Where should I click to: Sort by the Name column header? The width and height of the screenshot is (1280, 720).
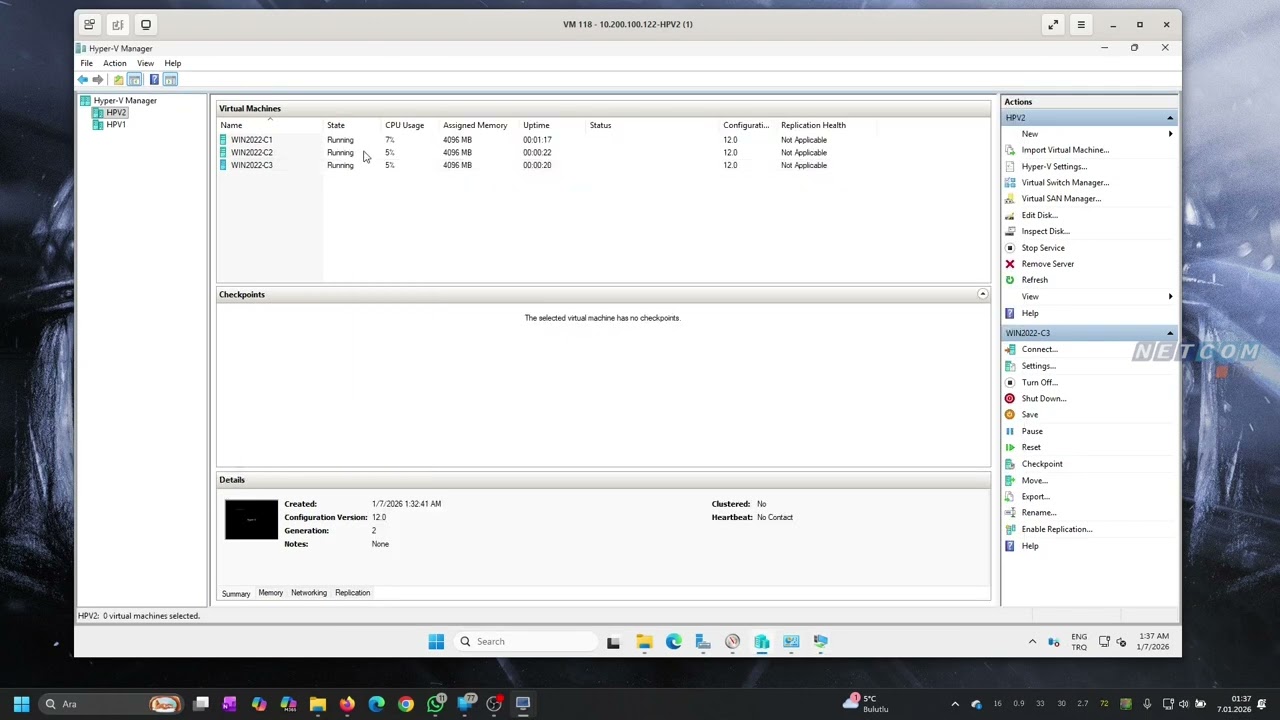coord(270,125)
